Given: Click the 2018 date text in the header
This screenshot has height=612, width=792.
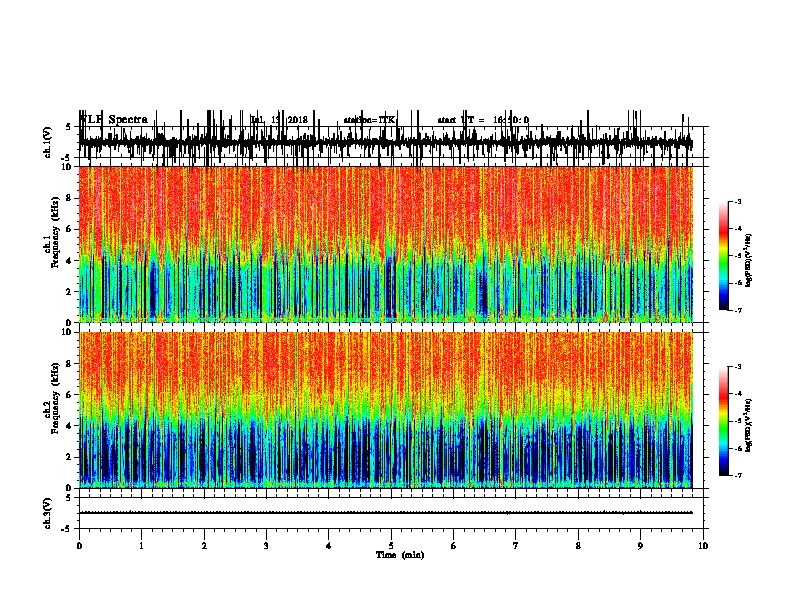Looking at the screenshot, I should tap(298, 120).
